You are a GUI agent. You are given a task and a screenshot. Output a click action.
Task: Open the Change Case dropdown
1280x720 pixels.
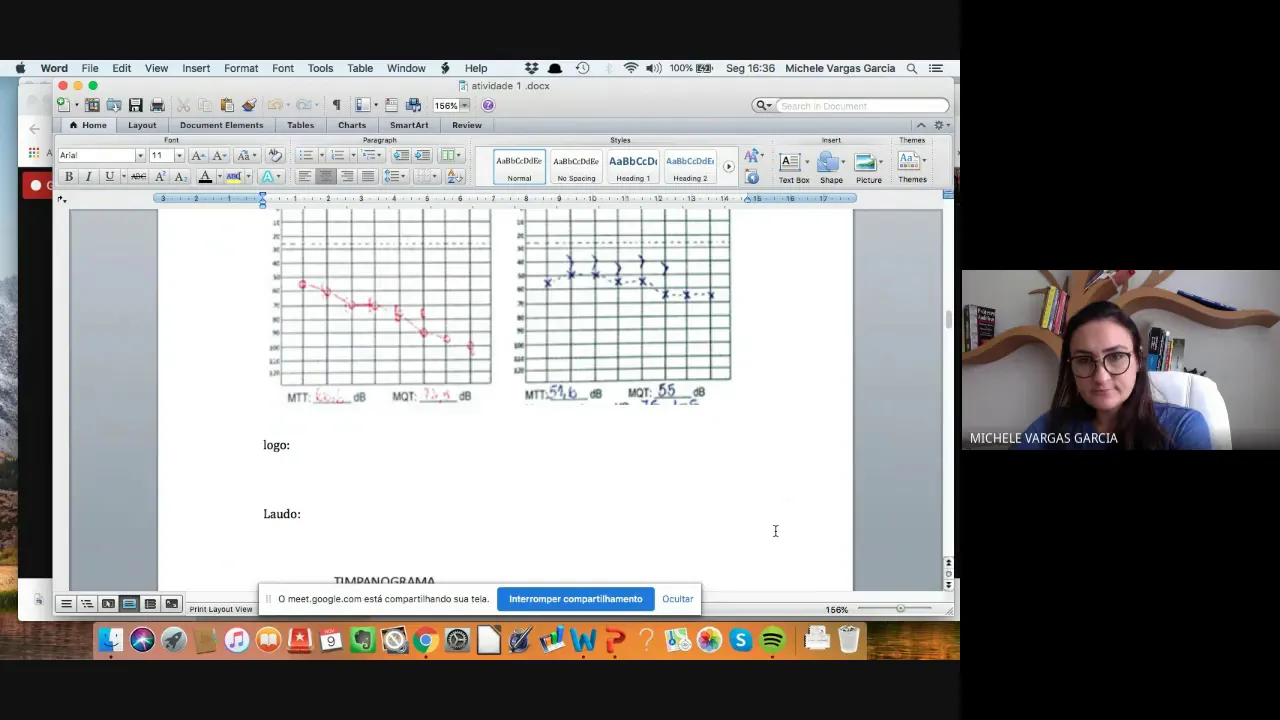pyautogui.click(x=247, y=155)
